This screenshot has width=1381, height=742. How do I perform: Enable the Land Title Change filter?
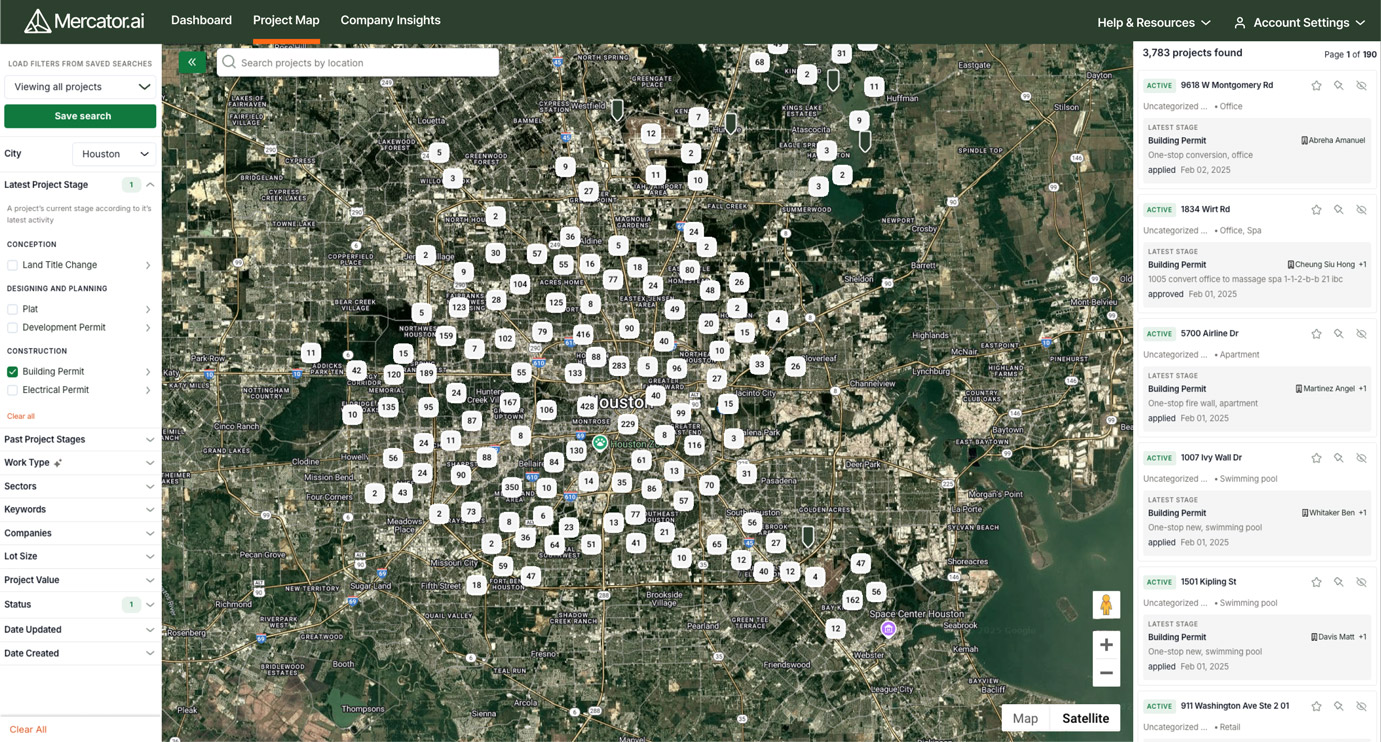tap(13, 265)
